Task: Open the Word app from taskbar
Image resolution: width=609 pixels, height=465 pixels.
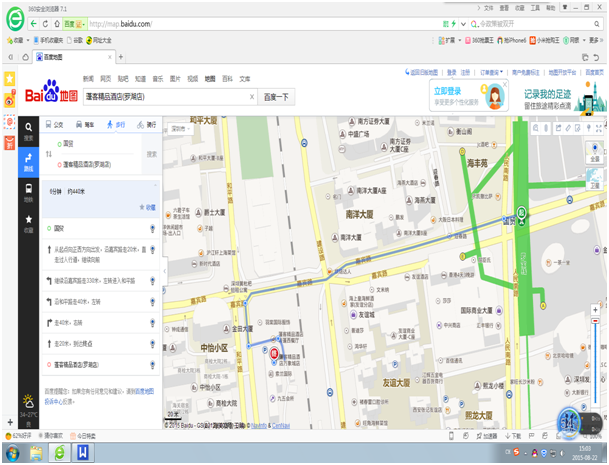Action: coord(83,453)
